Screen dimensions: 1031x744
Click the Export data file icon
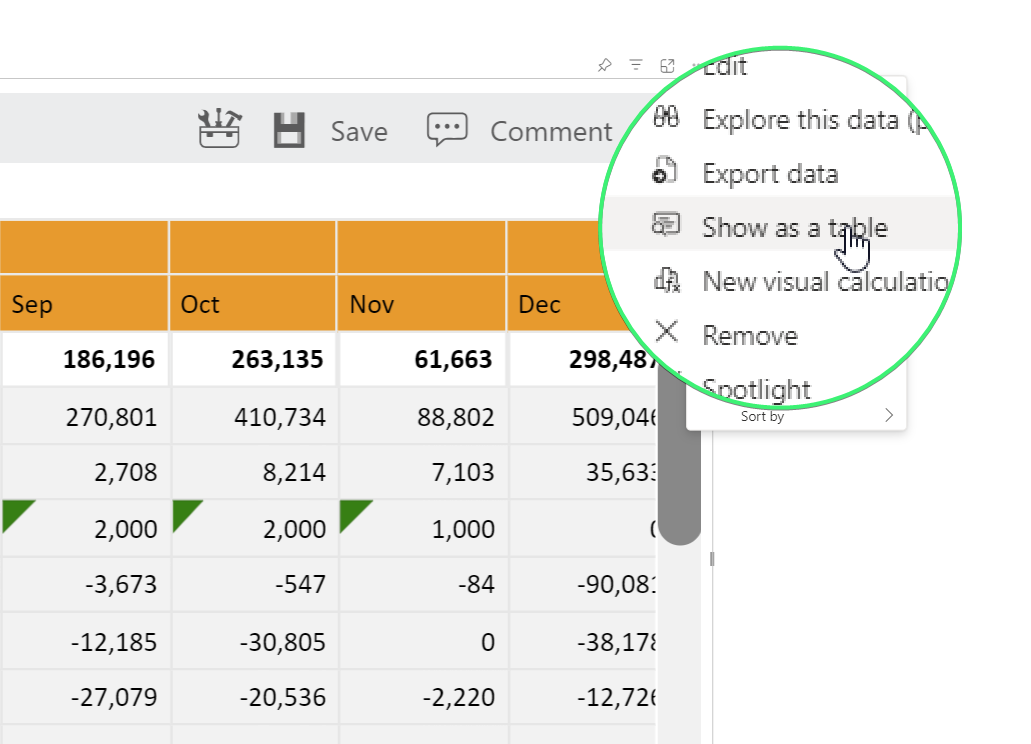pos(665,172)
